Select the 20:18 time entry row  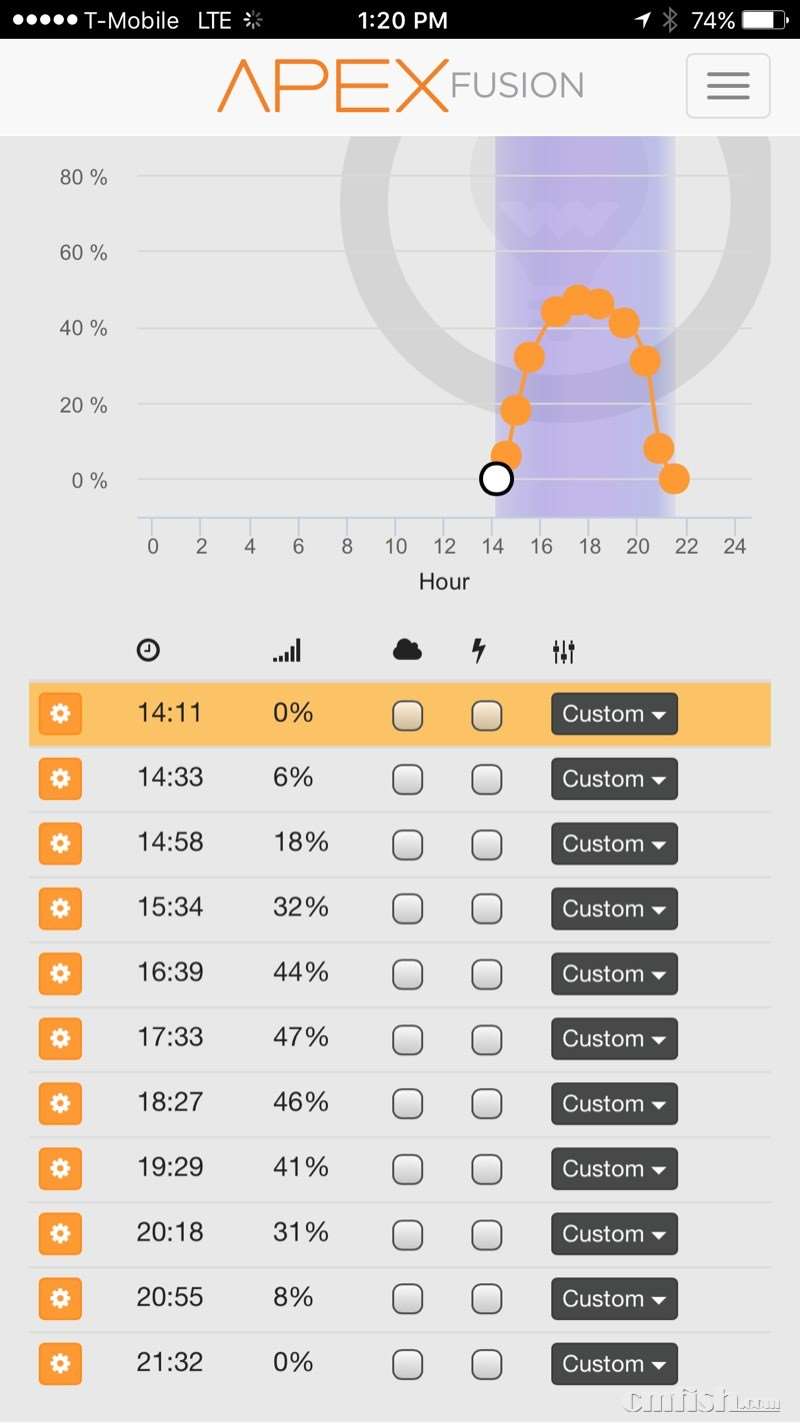[170, 1233]
